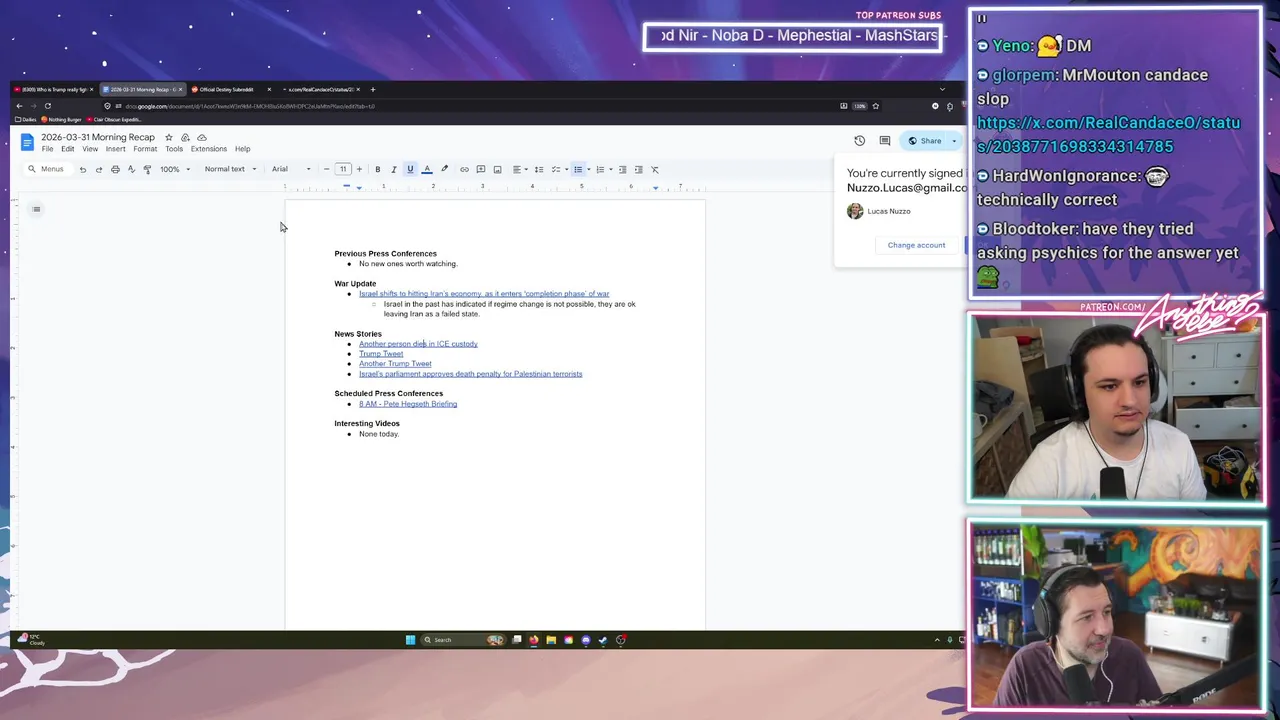1280x720 pixels.
Task: Bookmark this page with star icon
Action: pos(875,106)
